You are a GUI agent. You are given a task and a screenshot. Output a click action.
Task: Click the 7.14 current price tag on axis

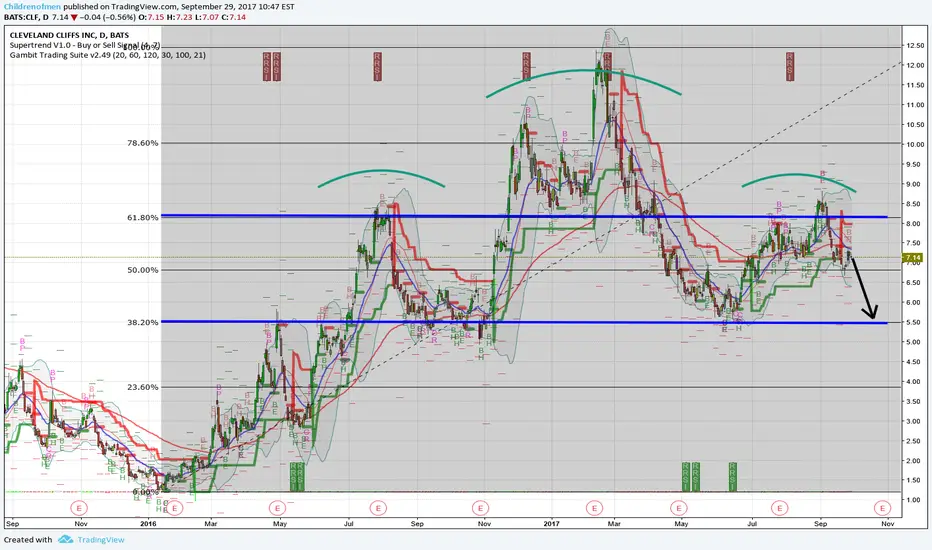pyautogui.click(x=912, y=257)
